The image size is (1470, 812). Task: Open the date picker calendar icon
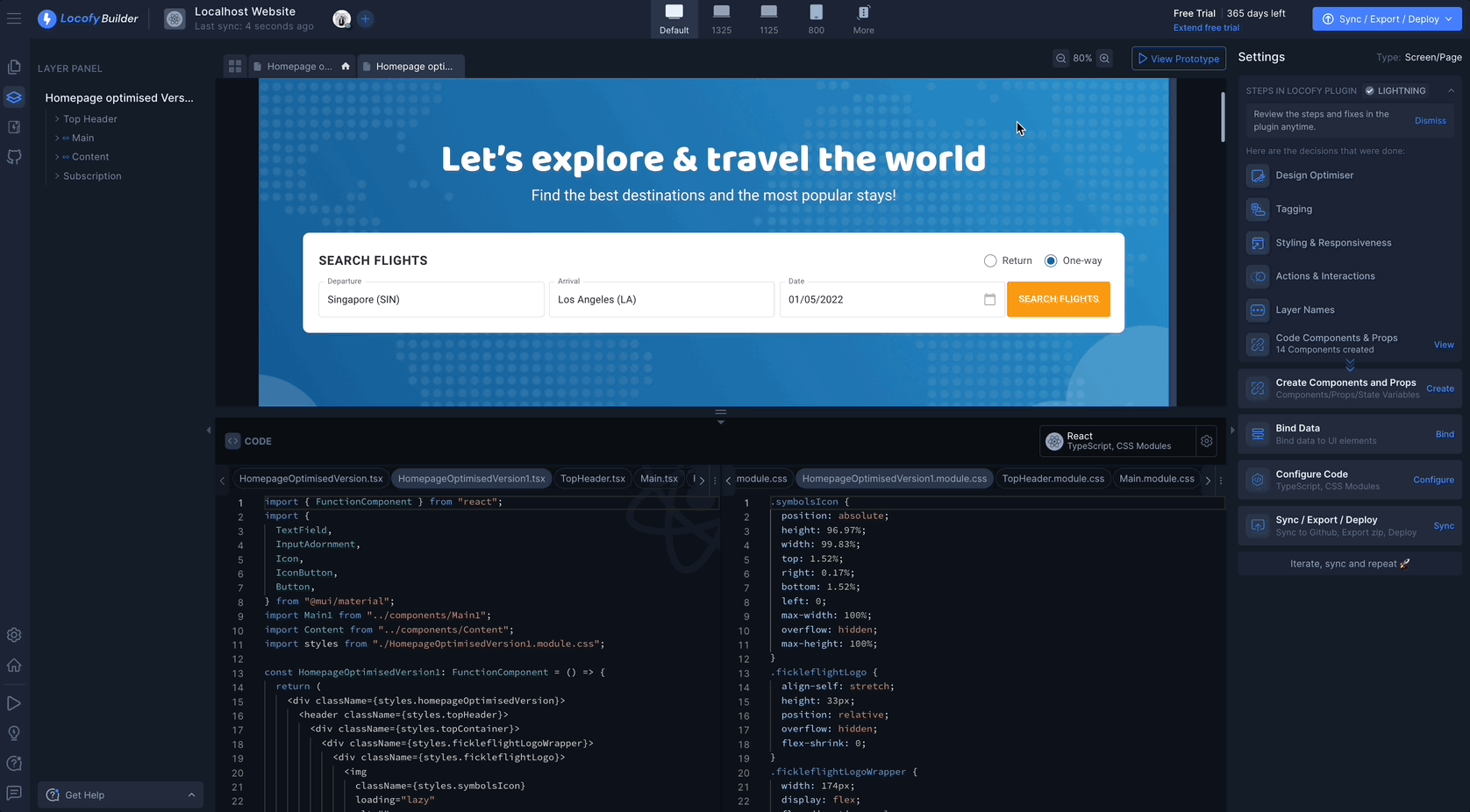[990, 300]
